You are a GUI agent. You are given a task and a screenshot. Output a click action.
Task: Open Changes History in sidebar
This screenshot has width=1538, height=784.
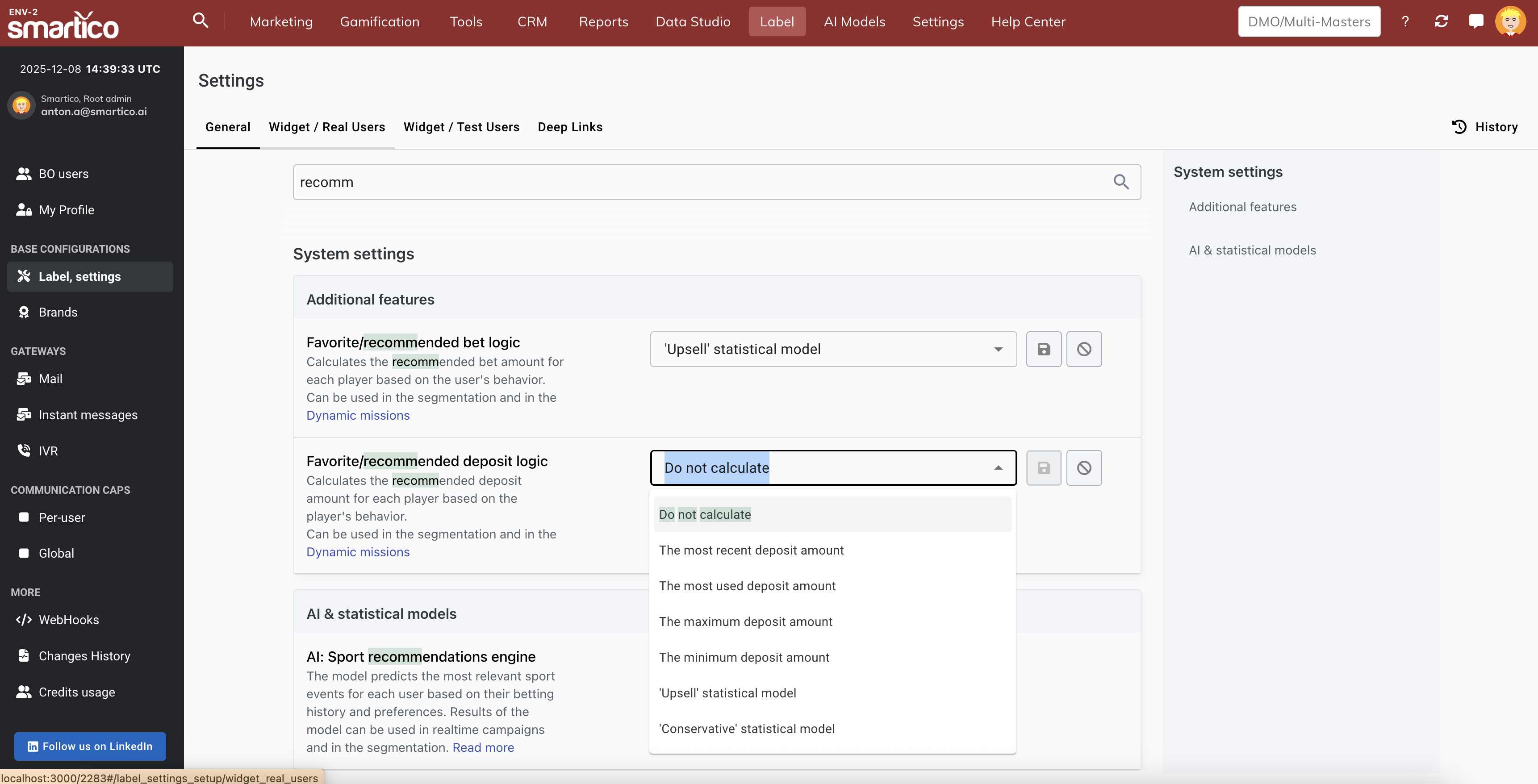[x=84, y=655]
